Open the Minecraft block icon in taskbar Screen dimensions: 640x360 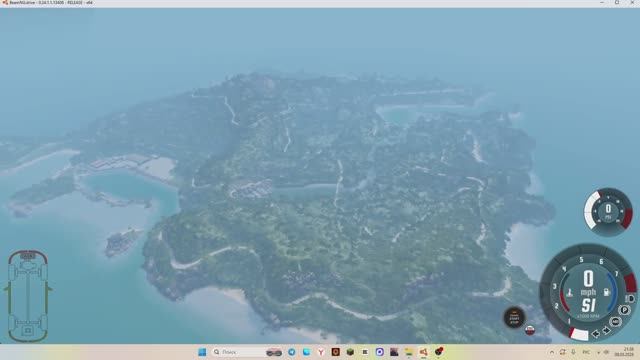pos(350,352)
